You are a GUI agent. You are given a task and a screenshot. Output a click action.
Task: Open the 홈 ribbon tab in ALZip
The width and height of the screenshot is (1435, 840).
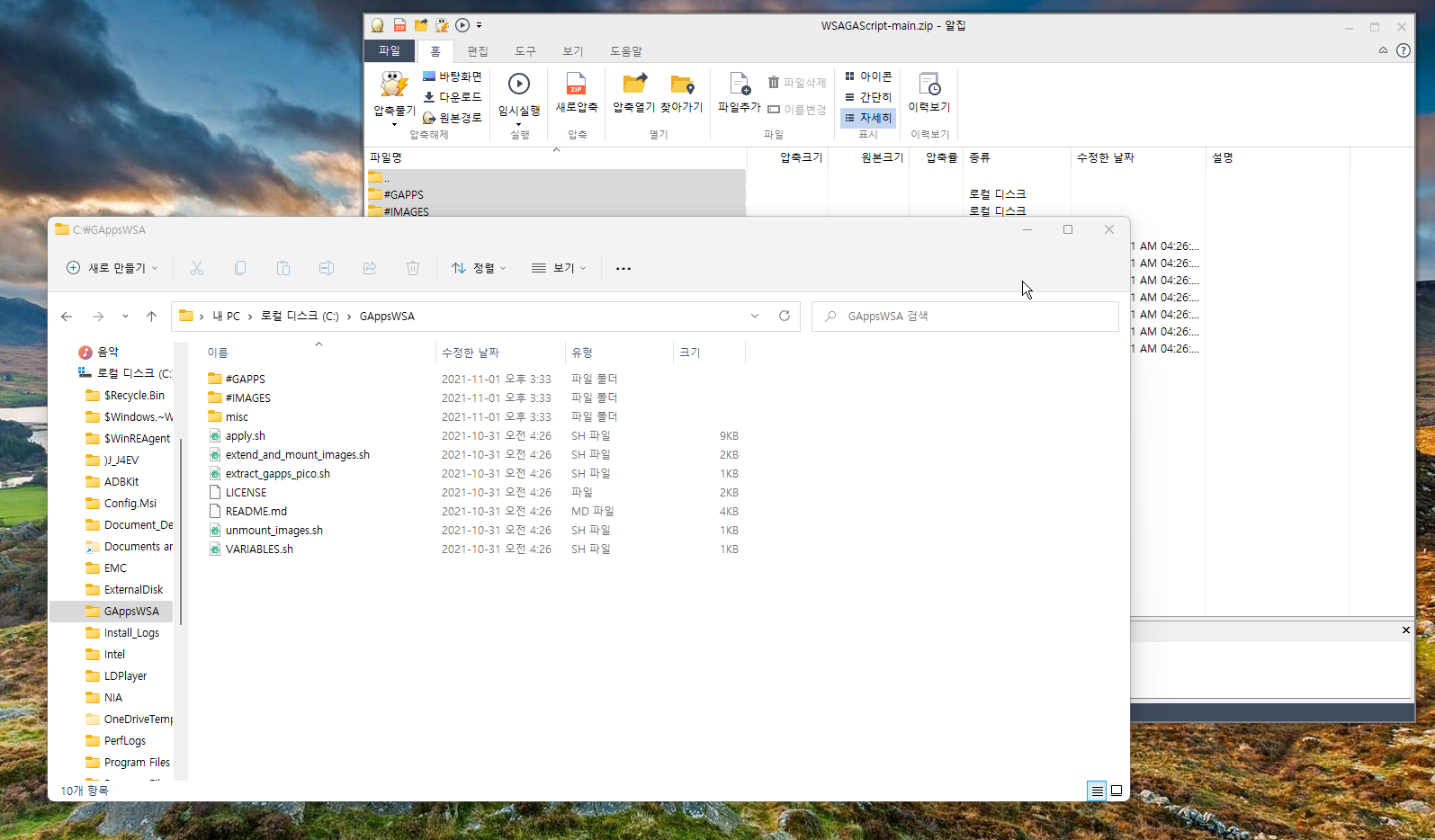(435, 51)
